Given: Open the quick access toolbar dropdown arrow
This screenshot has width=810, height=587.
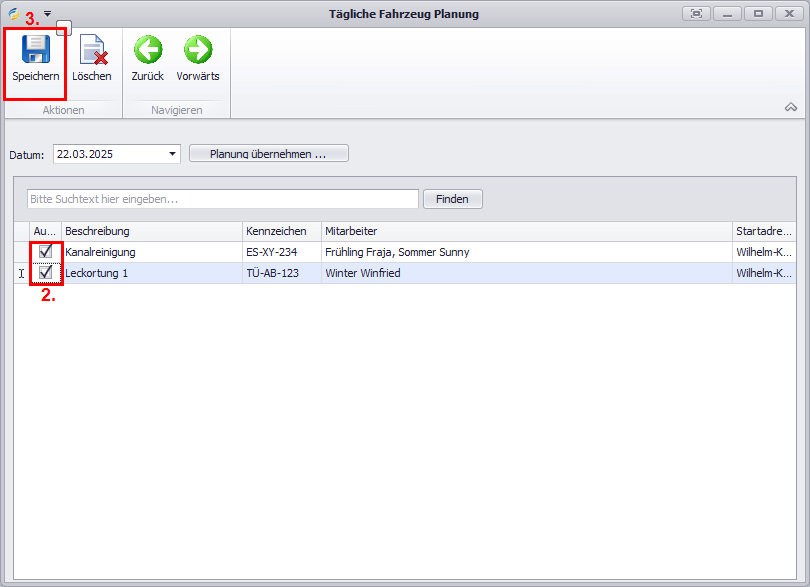Looking at the screenshot, I should [x=47, y=14].
